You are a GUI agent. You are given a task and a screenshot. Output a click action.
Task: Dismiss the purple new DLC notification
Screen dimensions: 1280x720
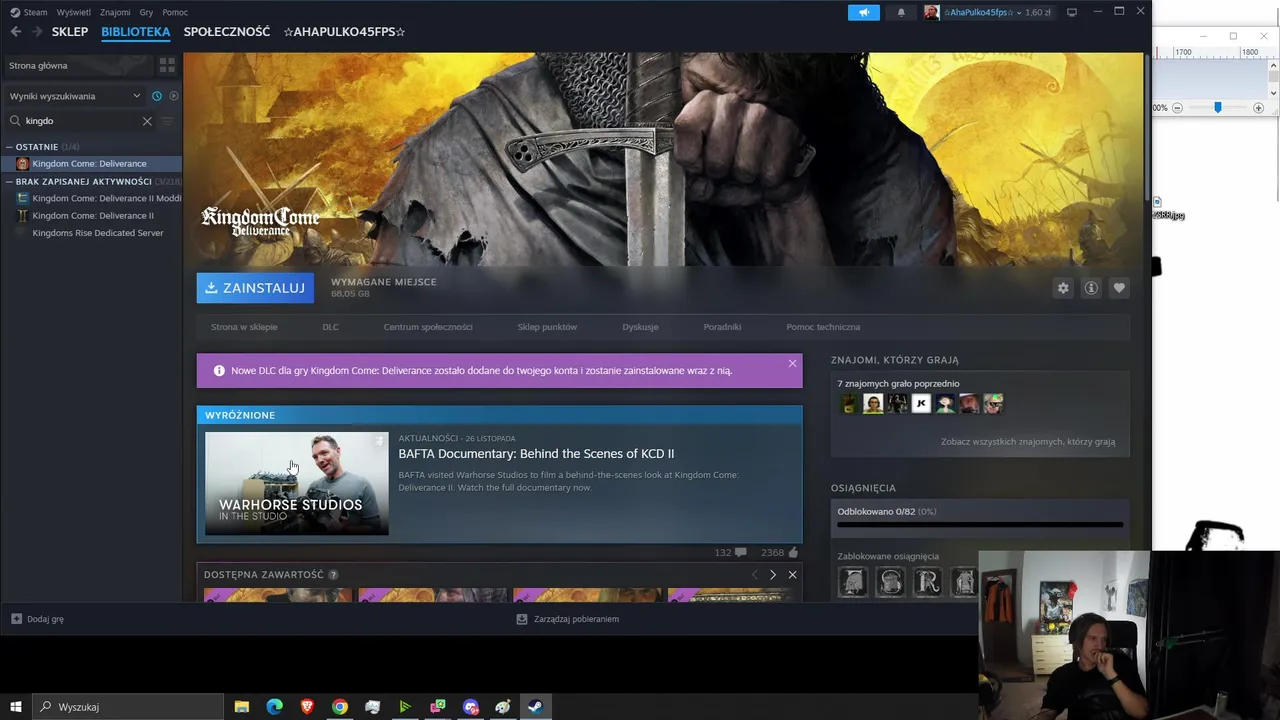(792, 364)
